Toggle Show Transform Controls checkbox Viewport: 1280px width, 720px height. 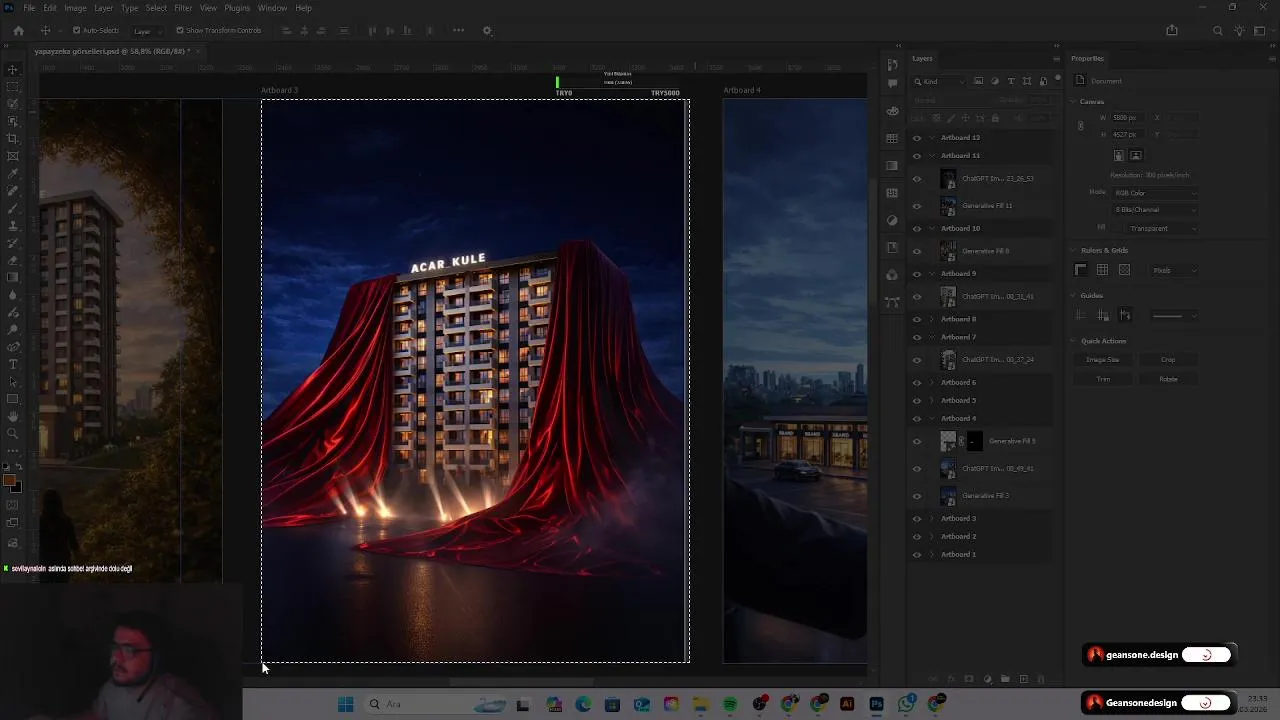coord(180,30)
